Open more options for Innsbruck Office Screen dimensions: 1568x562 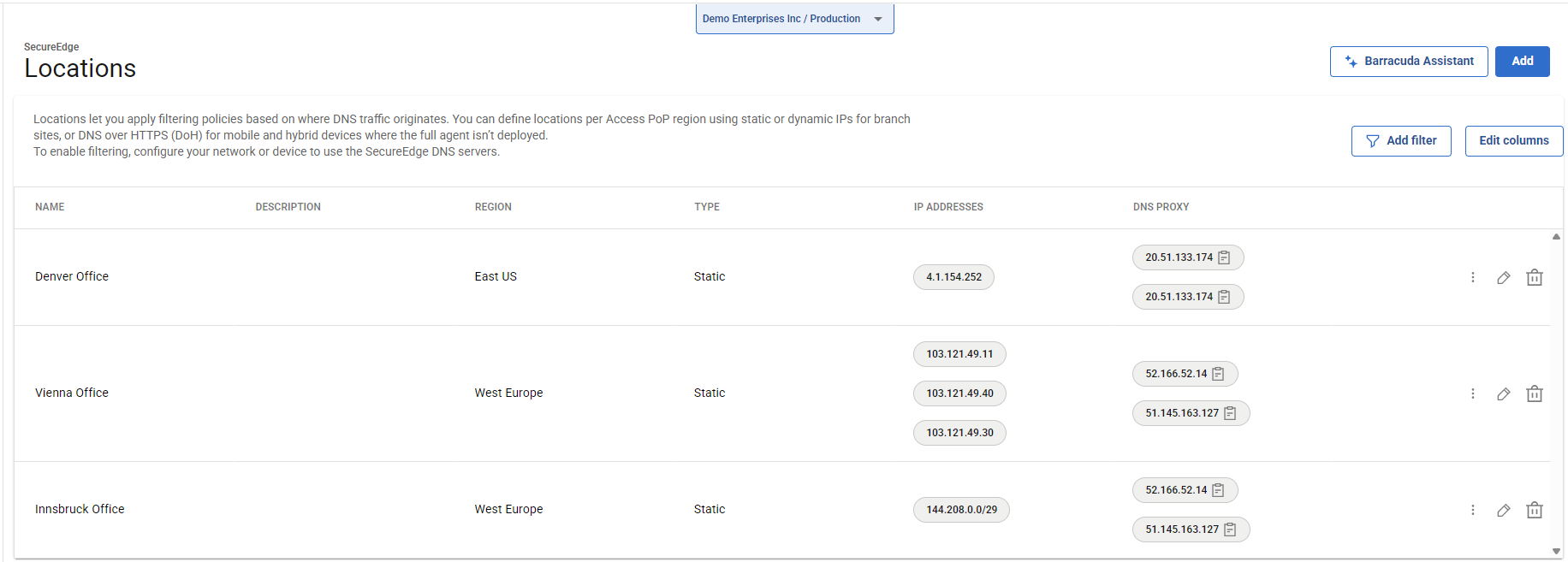(1472, 510)
